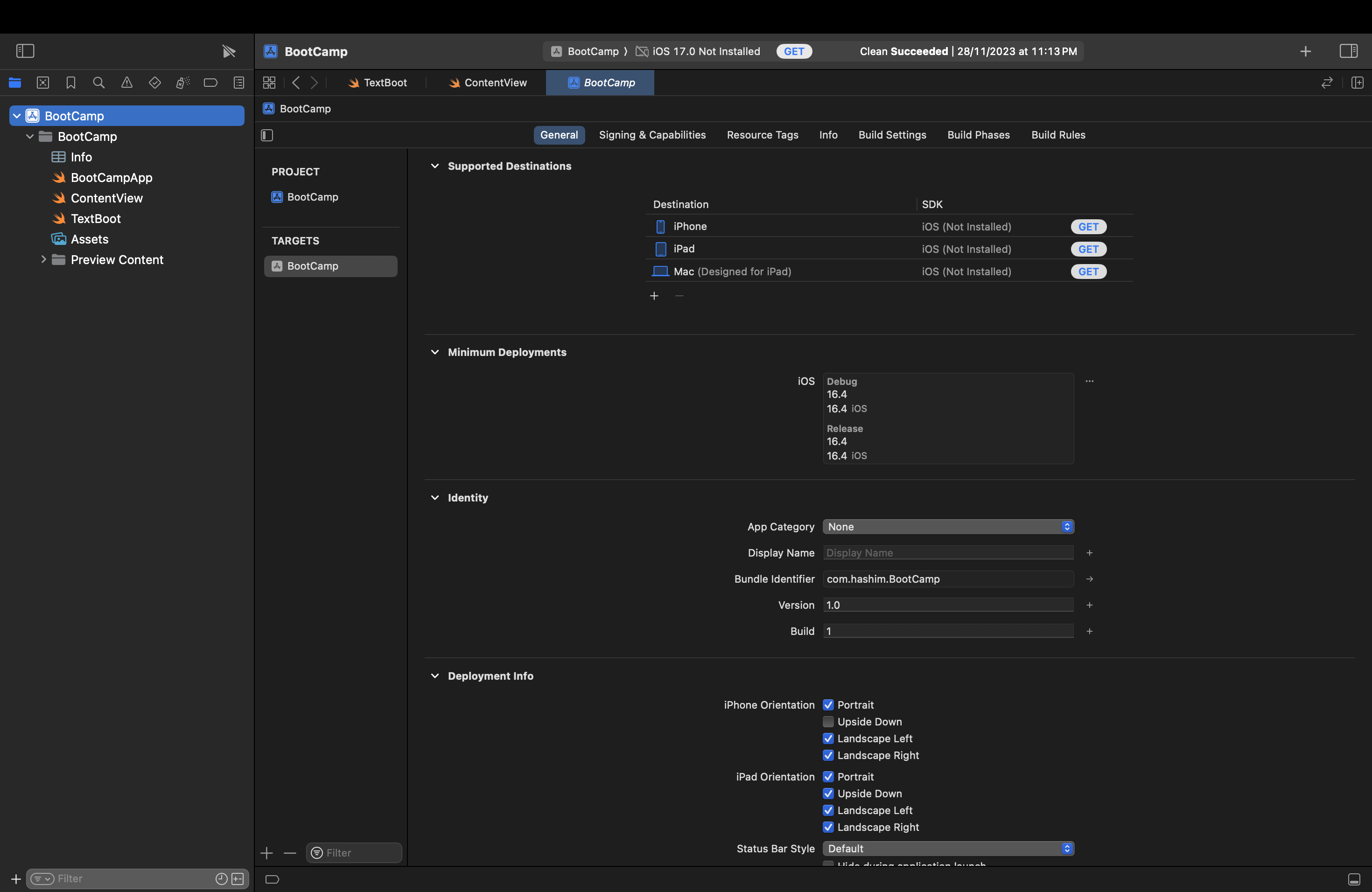Open the Find navigator magnifier icon
This screenshot has height=892, width=1372.
point(98,83)
